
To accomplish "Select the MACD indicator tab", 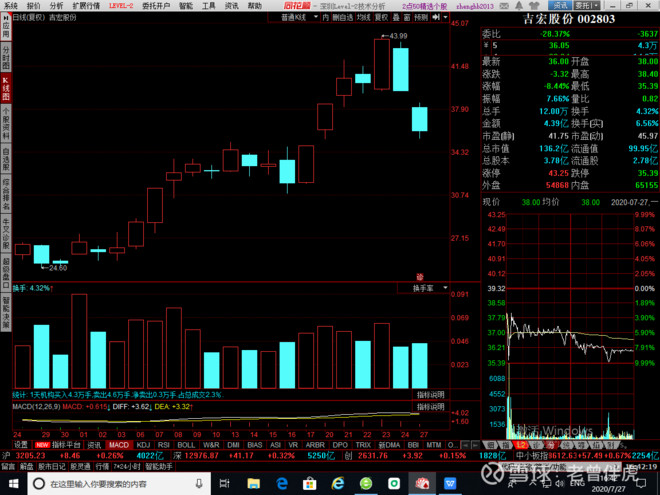I will click(119, 445).
